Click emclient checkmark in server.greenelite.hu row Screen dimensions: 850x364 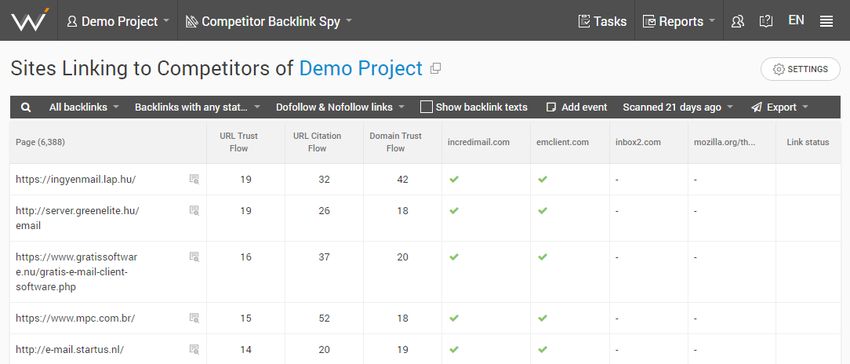pos(543,210)
